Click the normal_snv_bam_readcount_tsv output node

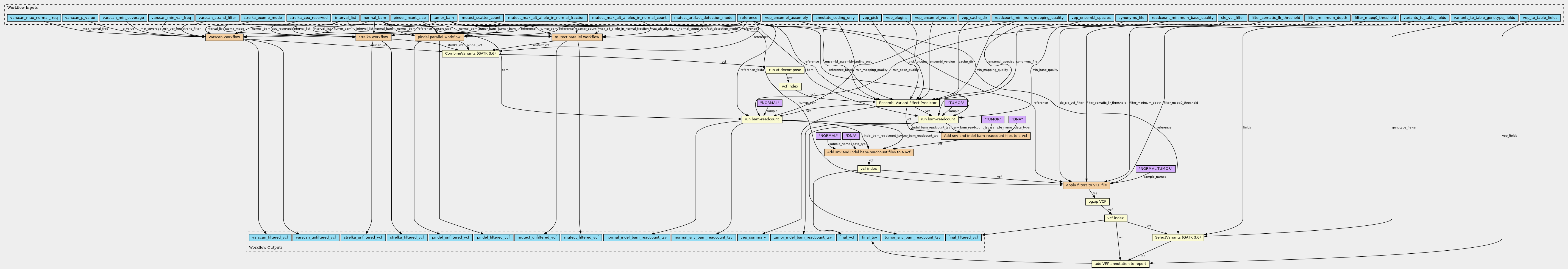[x=704, y=238]
